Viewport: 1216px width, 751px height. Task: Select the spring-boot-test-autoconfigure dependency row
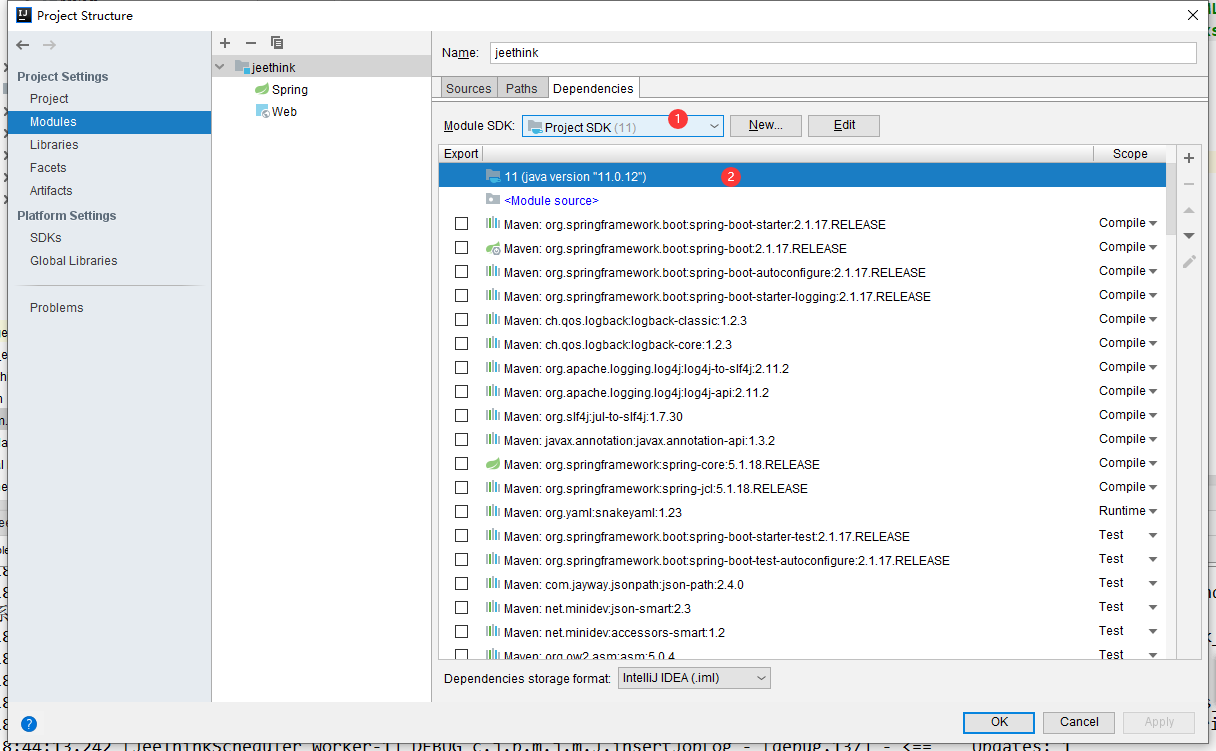pos(802,560)
